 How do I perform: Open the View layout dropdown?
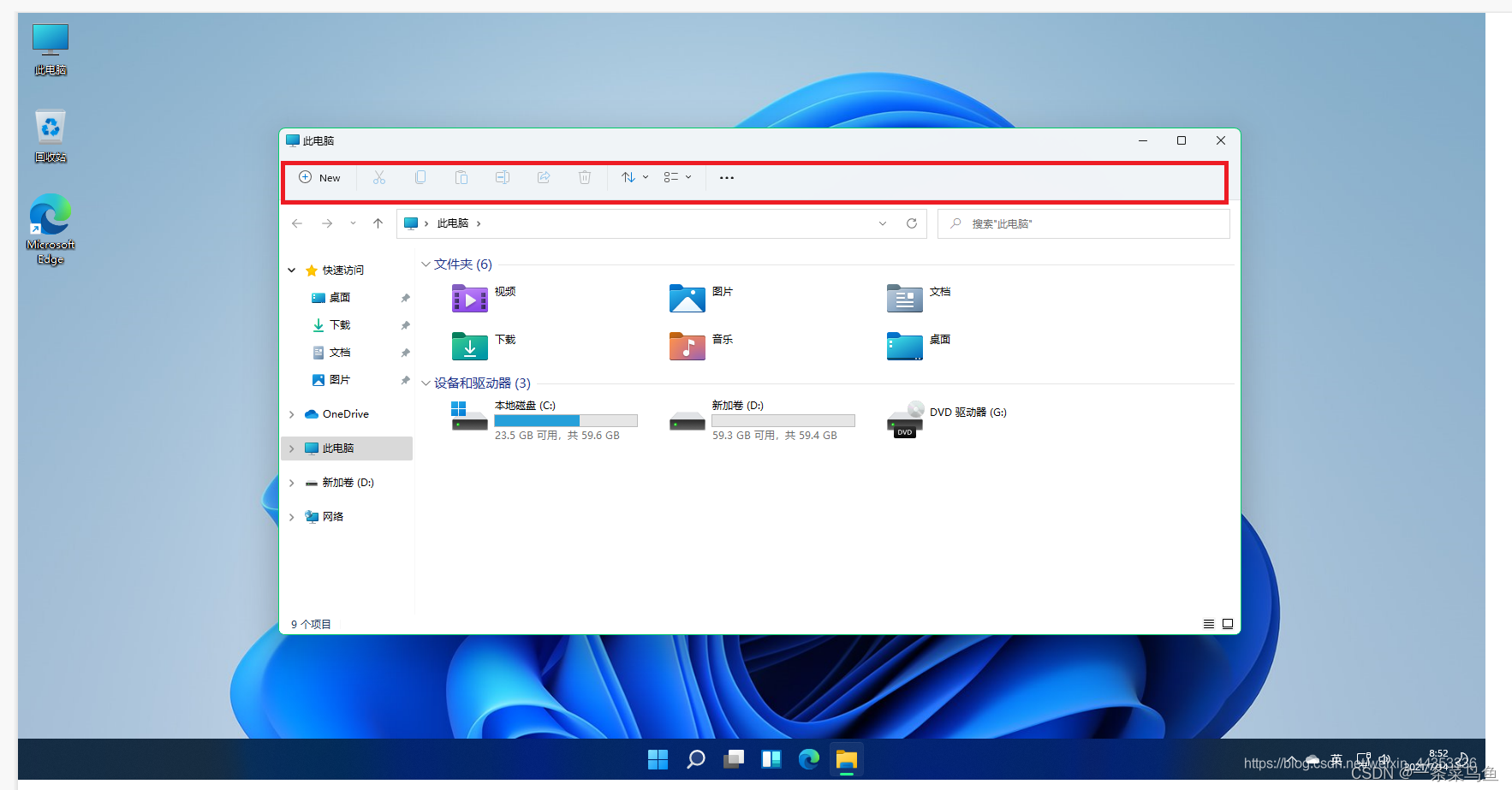[677, 177]
